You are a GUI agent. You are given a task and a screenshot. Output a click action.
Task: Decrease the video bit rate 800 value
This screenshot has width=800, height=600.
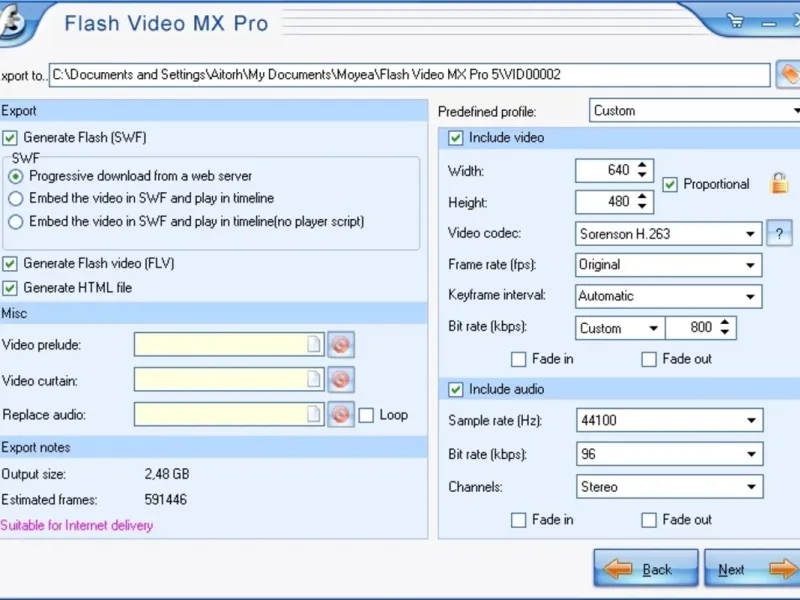(725, 333)
